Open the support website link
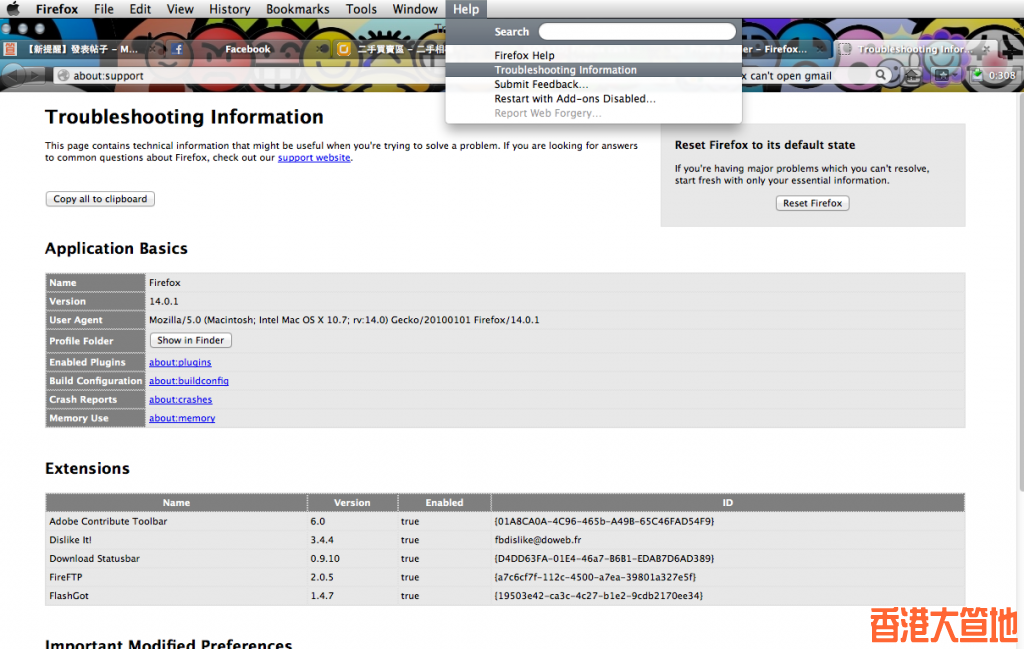Screen dimensions: 1024x649 [x=314, y=157]
